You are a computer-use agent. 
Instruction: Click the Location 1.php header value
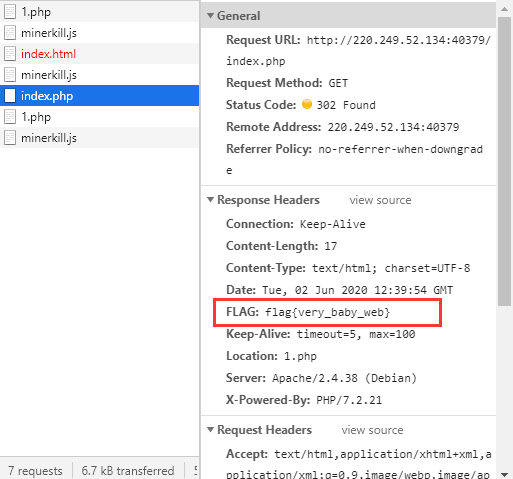(300, 356)
